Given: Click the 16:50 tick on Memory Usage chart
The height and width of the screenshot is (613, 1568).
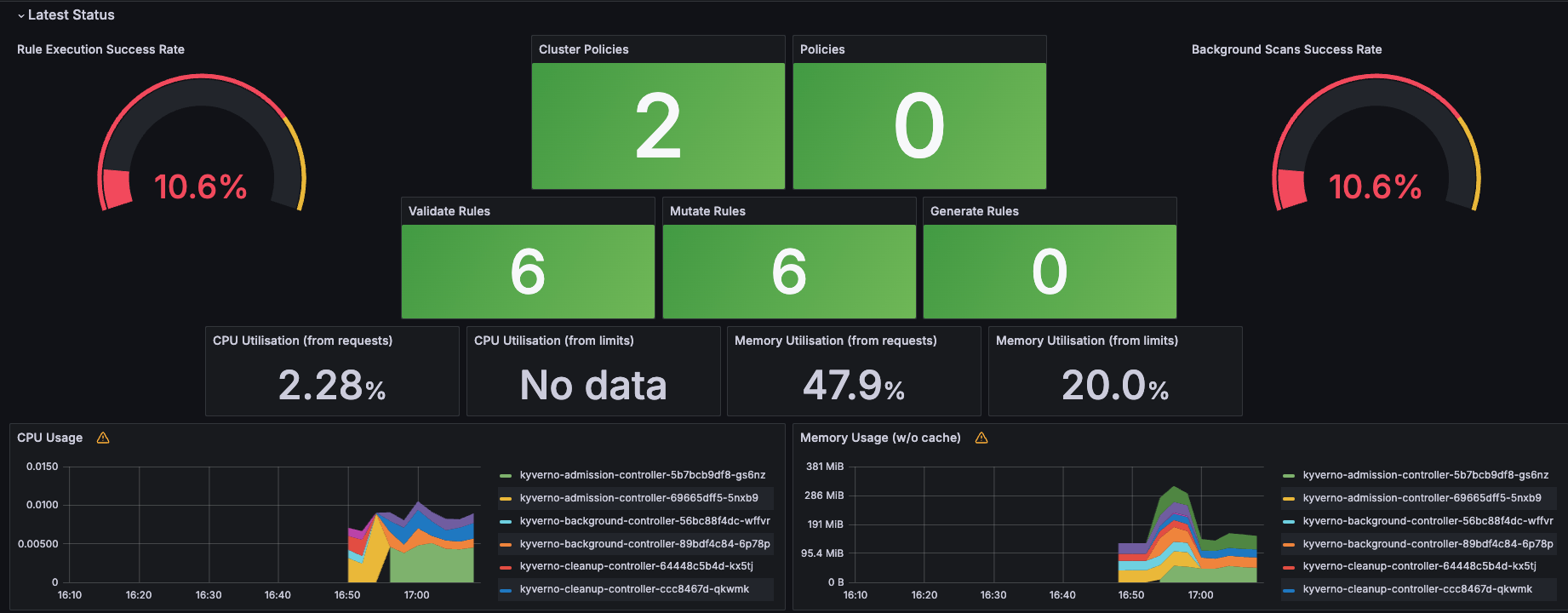Looking at the screenshot, I should tap(1131, 595).
